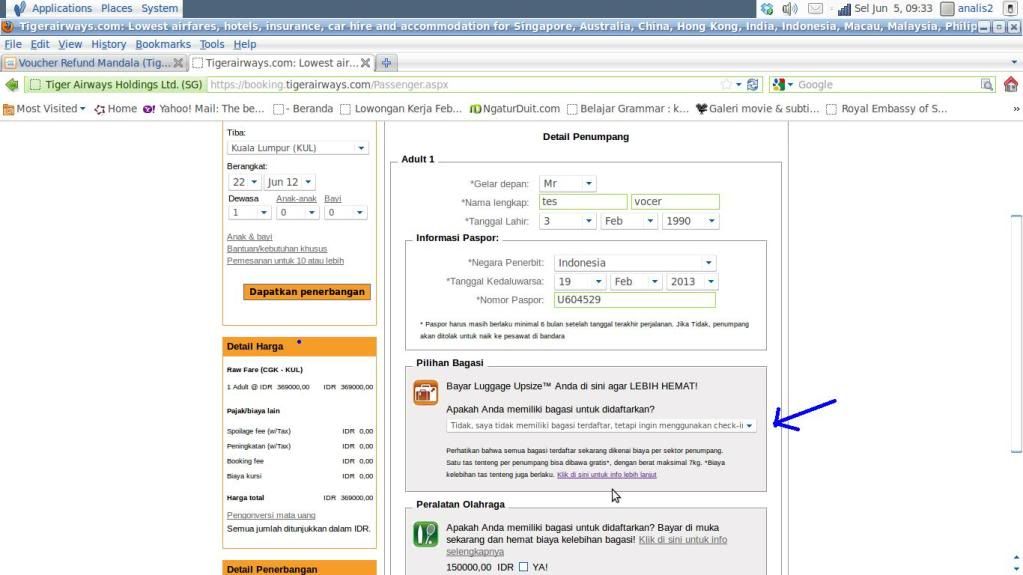Image resolution: width=1023 pixels, height=575 pixels.
Task: Click the network signal tray icon
Action: coord(844,8)
